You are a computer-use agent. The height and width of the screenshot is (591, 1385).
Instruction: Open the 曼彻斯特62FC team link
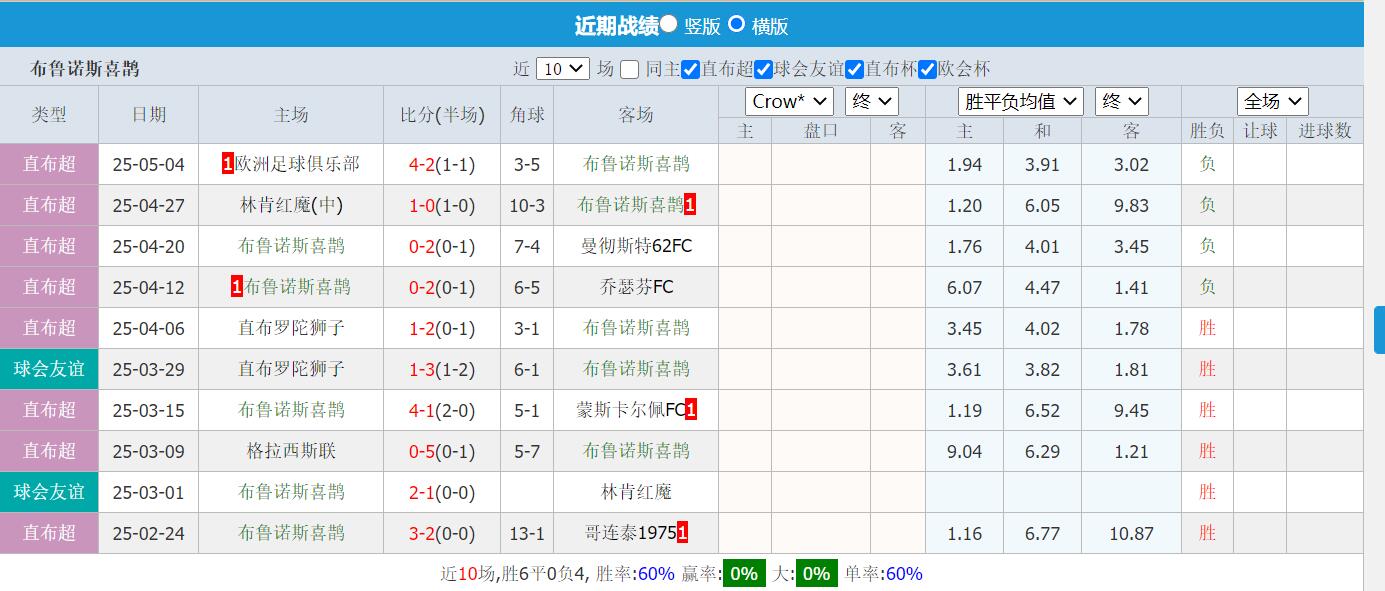pyautogui.click(x=636, y=246)
